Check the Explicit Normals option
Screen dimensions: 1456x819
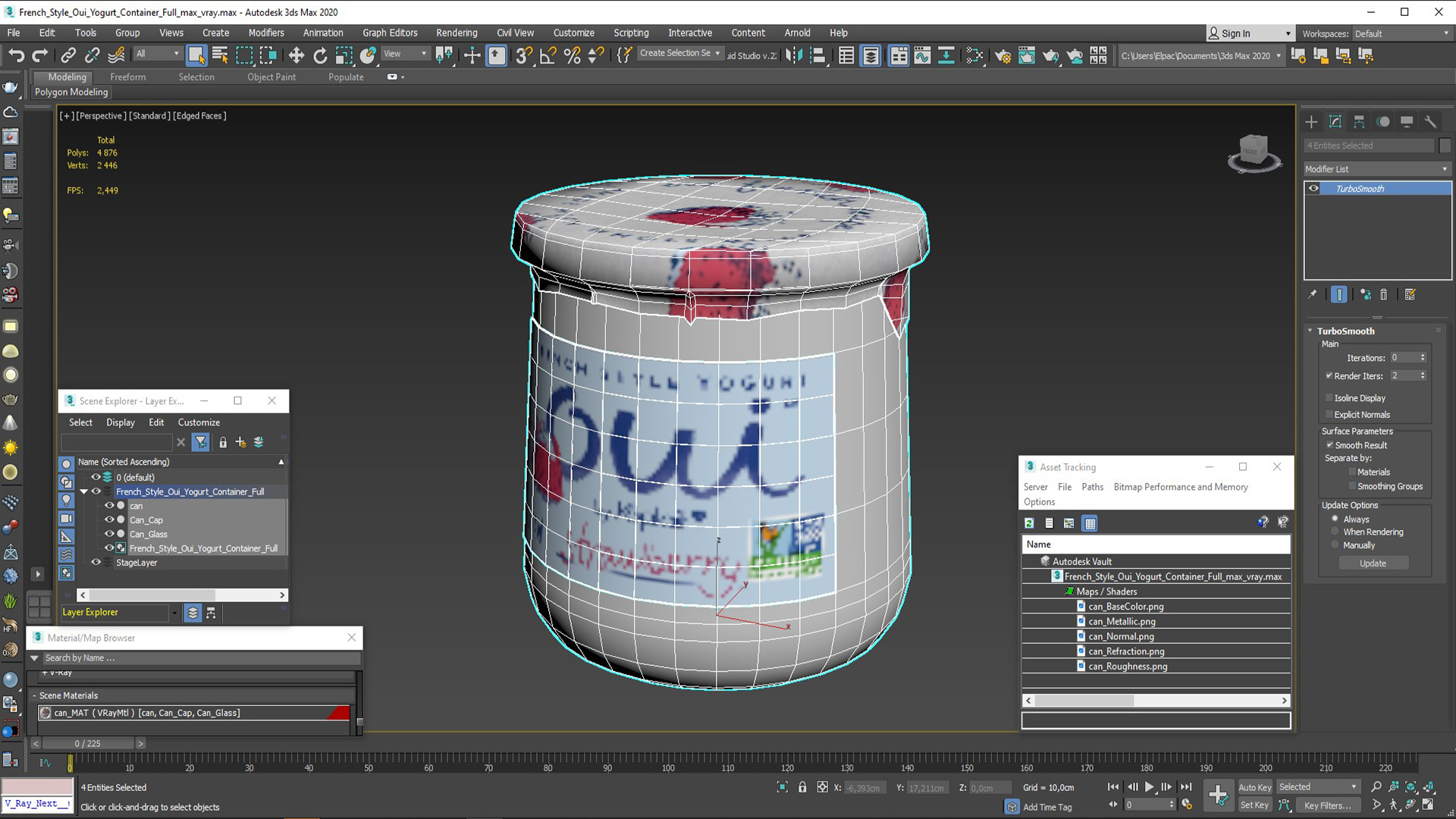pyautogui.click(x=1329, y=414)
